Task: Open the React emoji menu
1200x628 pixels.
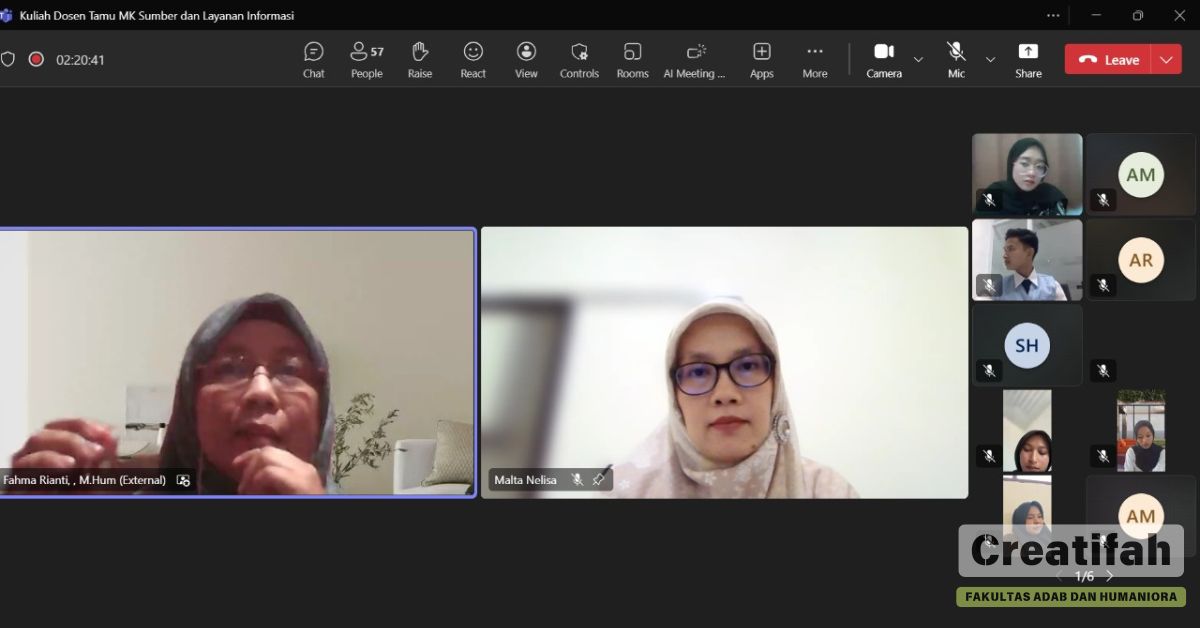Action: click(x=473, y=59)
